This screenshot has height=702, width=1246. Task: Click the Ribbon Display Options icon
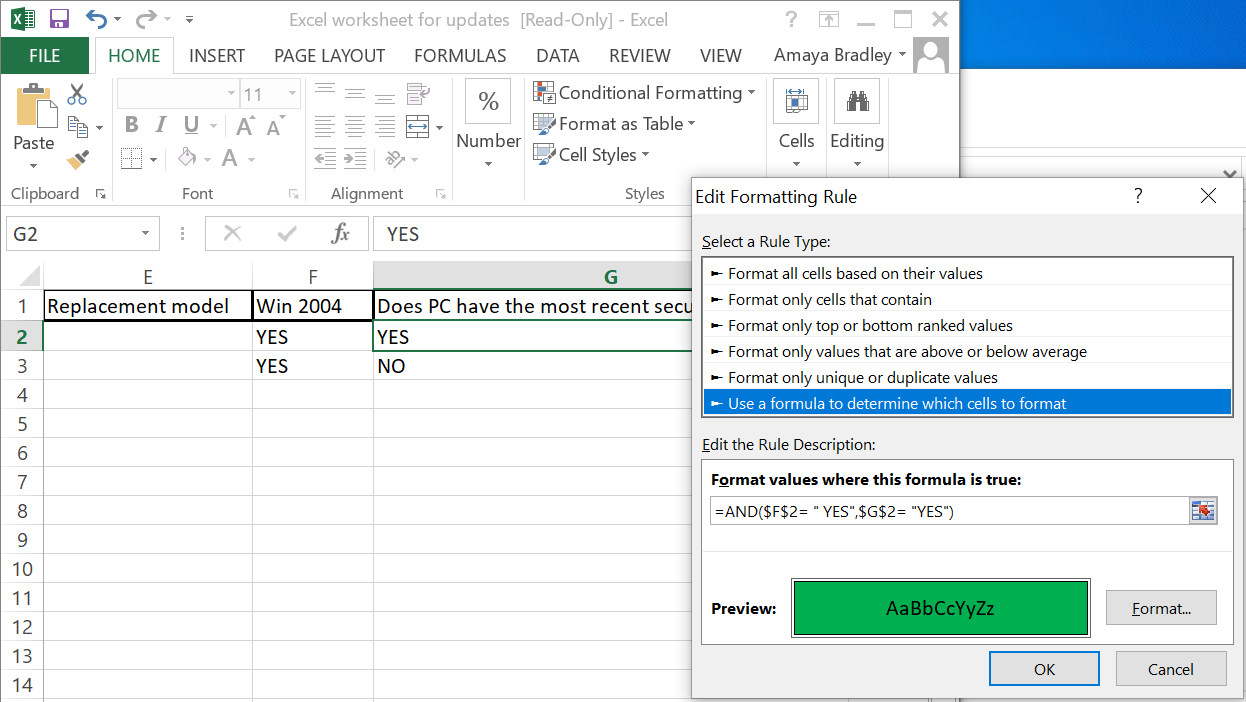(x=828, y=19)
